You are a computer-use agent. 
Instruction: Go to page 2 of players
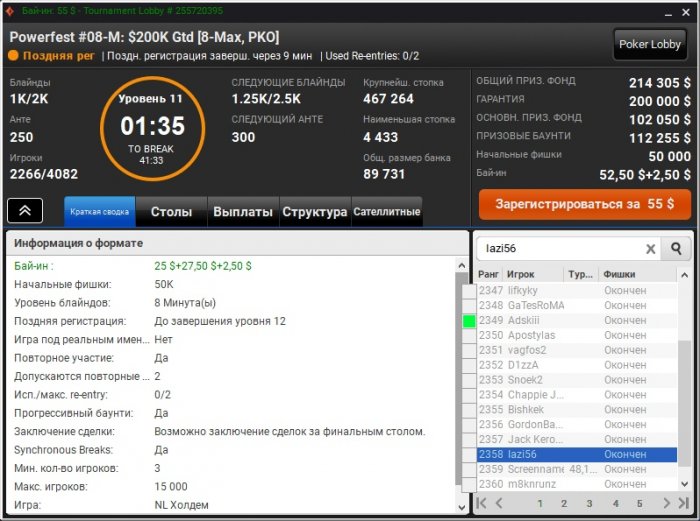tap(564, 504)
